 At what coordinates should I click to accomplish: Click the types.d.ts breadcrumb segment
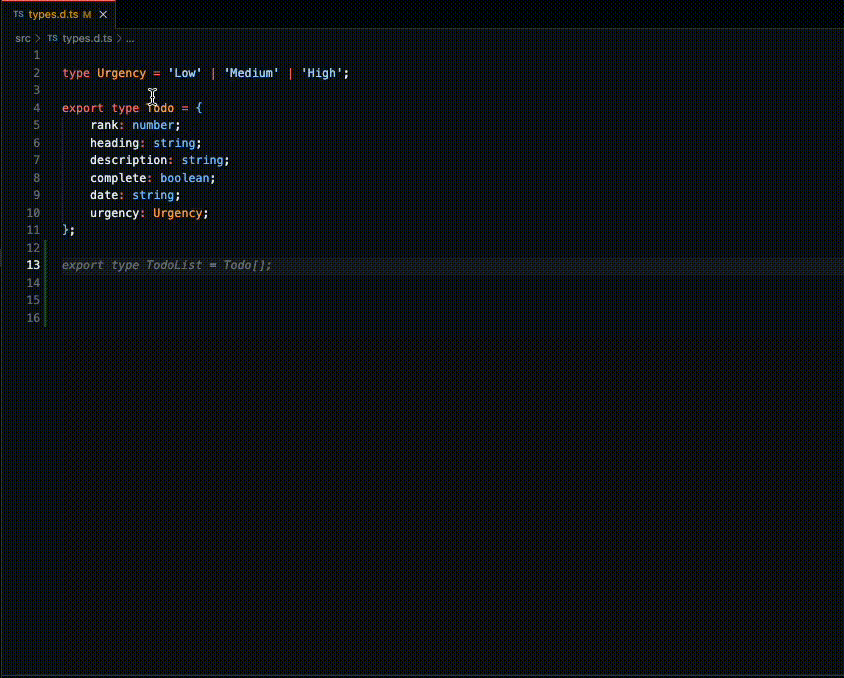pyautogui.click(x=87, y=39)
